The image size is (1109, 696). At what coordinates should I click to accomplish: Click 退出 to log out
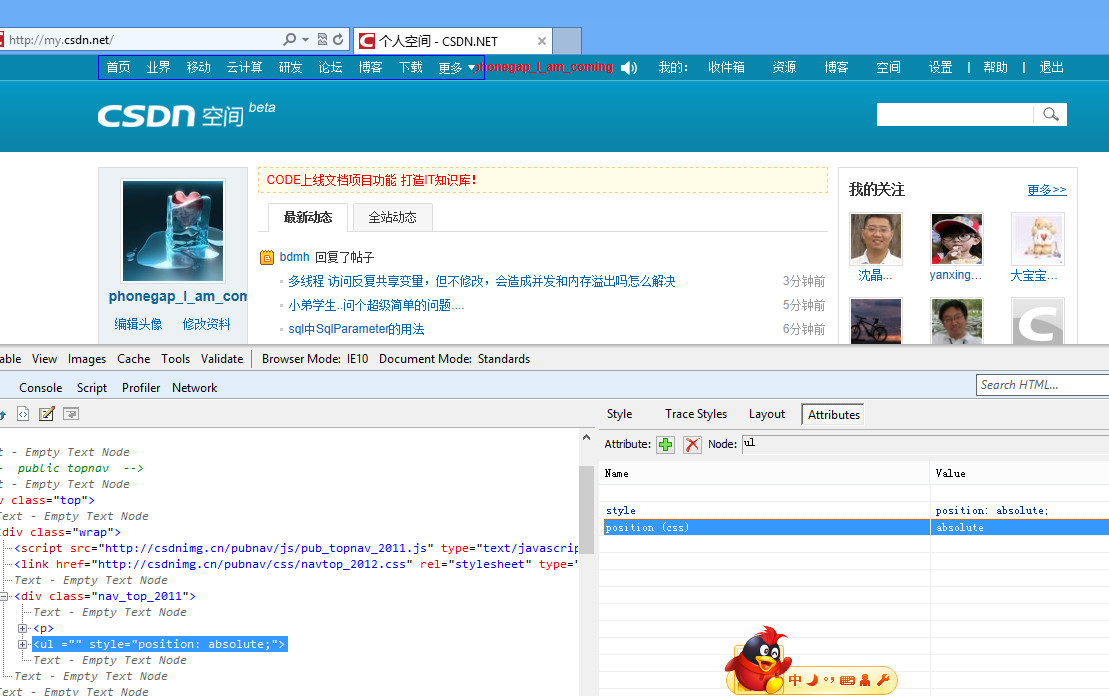(x=1052, y=67)
